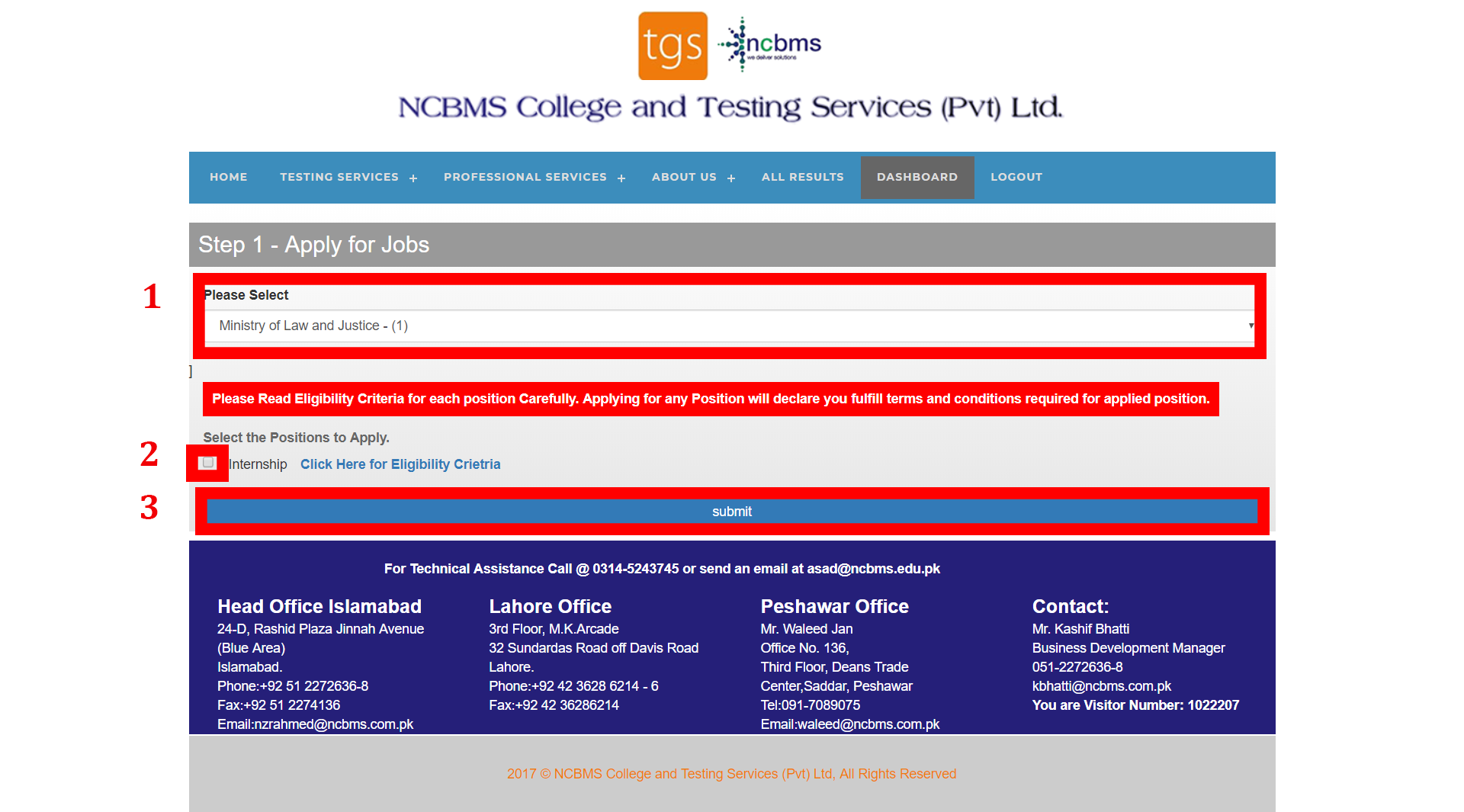Click Fax:+92 42 36286214
The height and width of the screenshot is (812, 1464).
click(x=554, y=705)
